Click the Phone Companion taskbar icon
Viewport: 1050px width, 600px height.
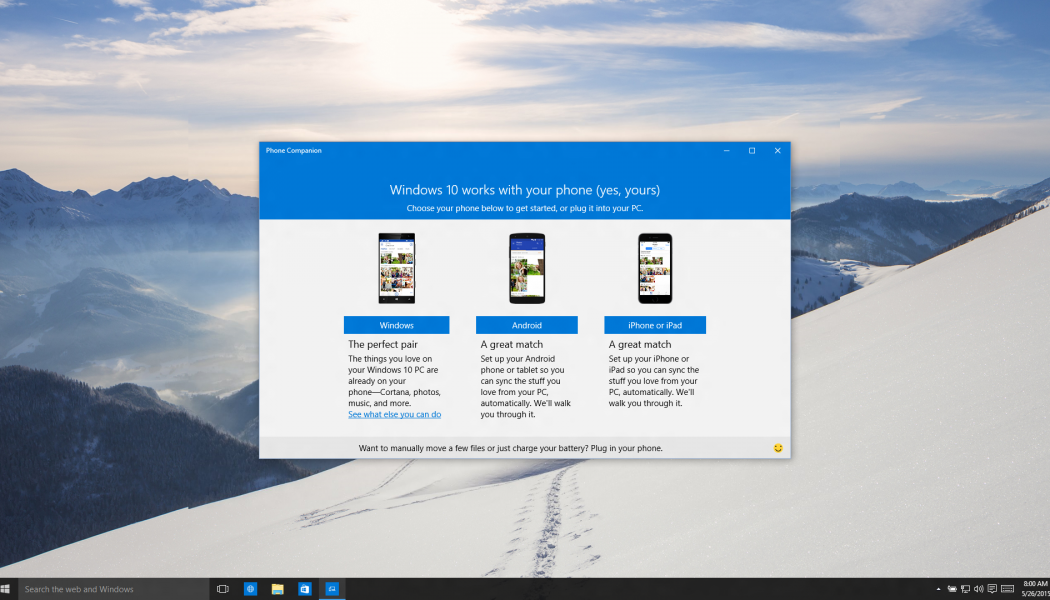click(x=332, y=589)
